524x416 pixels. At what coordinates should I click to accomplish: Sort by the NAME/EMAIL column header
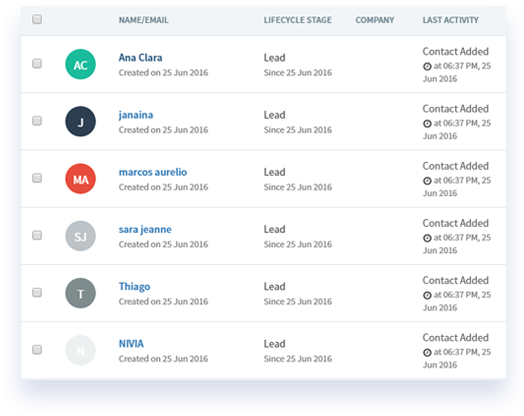[143, 20]
